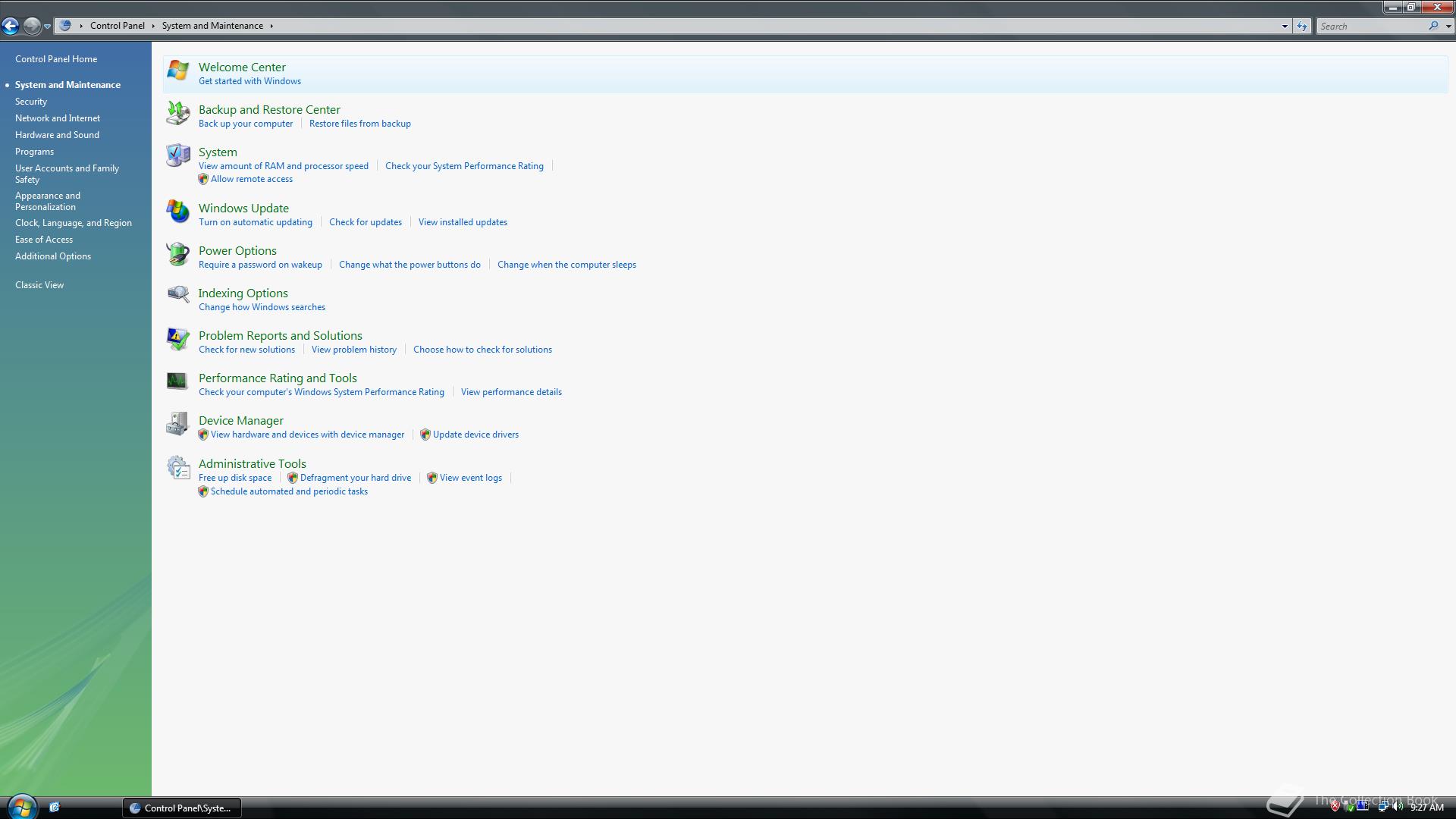Switch to Classic View

click(39, 285)
